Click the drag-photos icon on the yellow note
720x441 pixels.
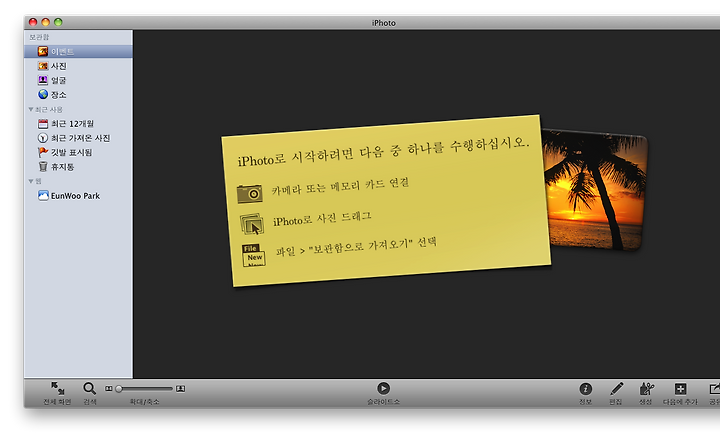click(252, 224)
